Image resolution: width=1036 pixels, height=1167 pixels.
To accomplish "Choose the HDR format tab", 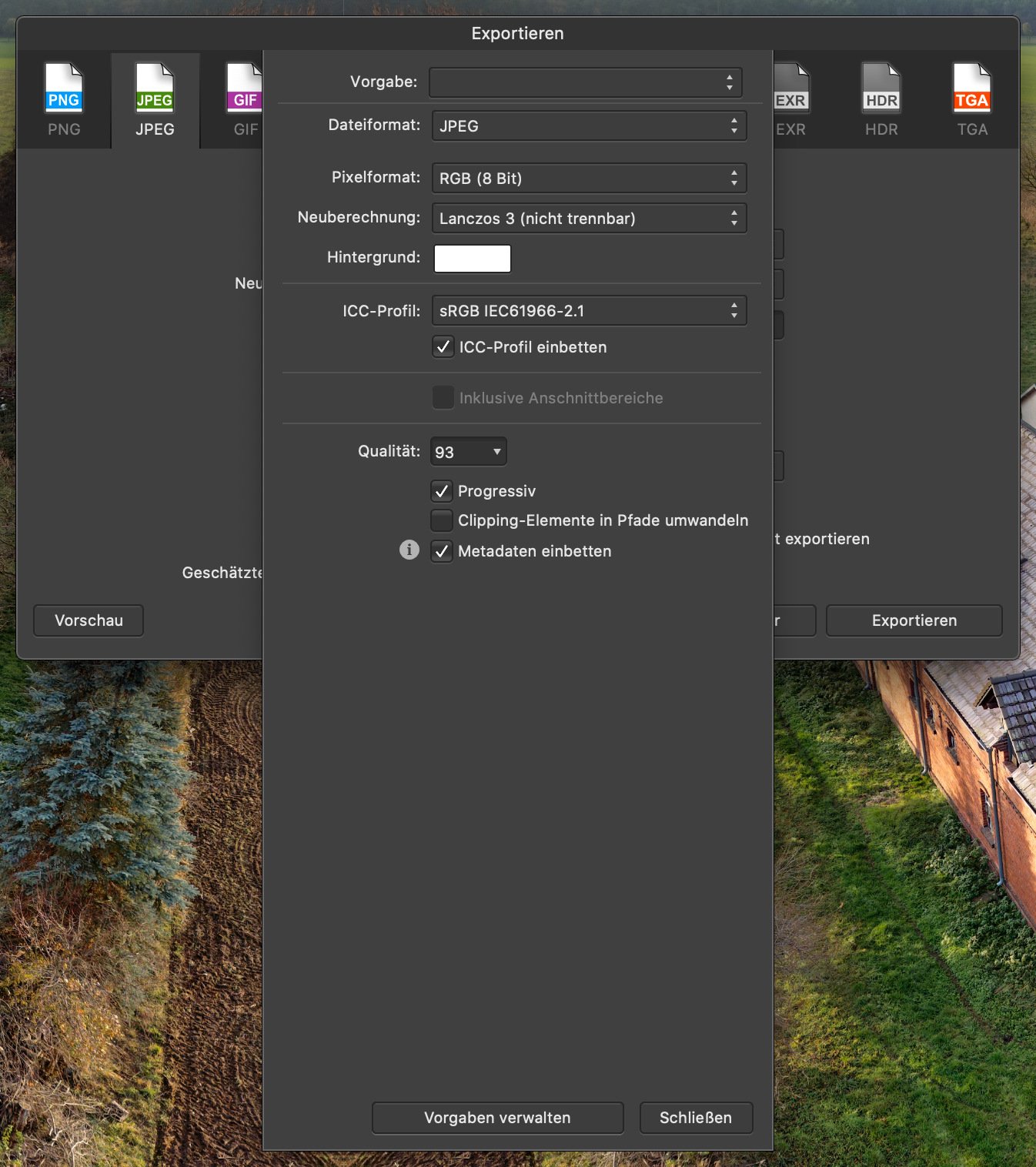I will pos(881,100).
